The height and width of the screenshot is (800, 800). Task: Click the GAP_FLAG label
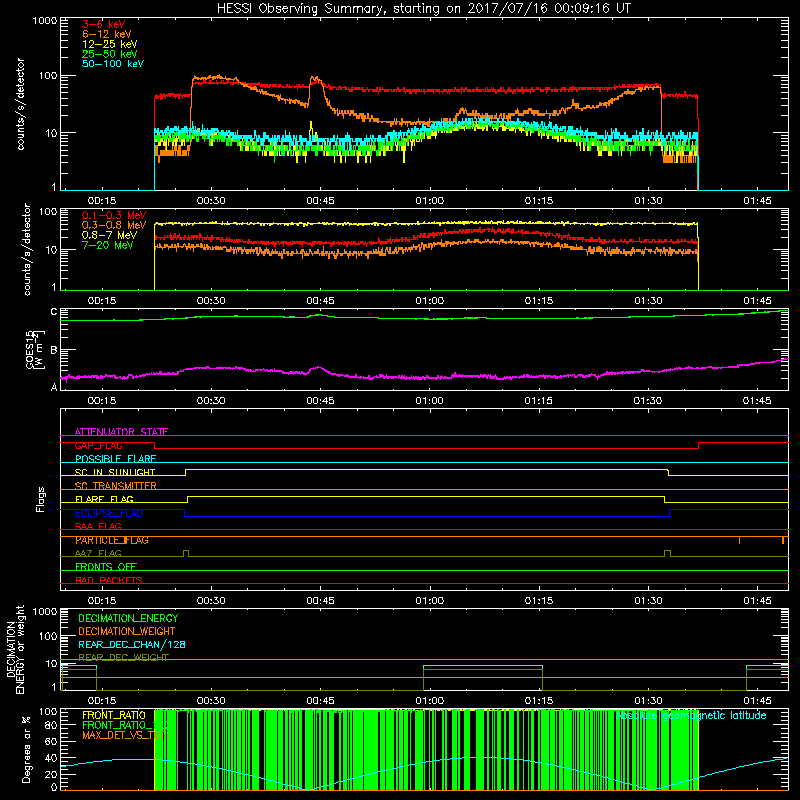tap(98, 445)
